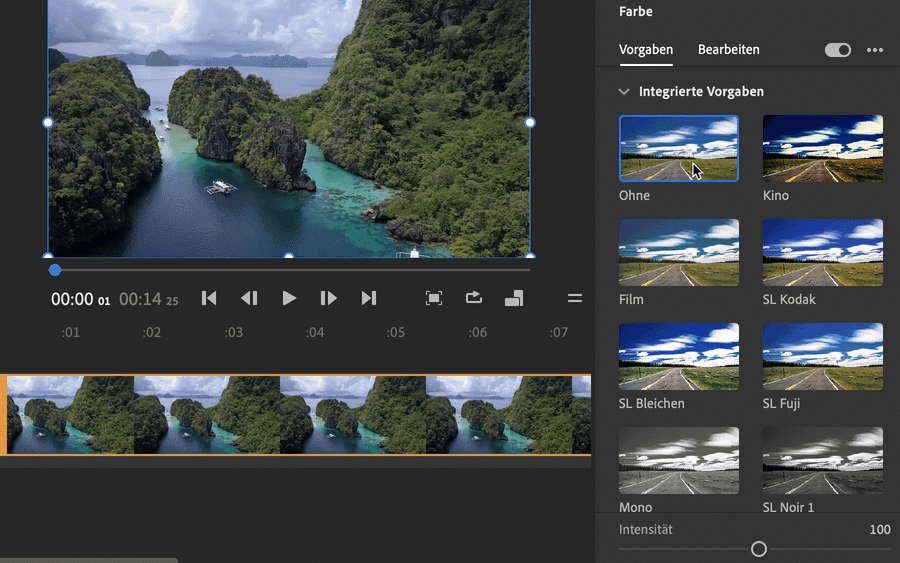
Task: Click the Intensität slider handle
Action: point(759,549)
